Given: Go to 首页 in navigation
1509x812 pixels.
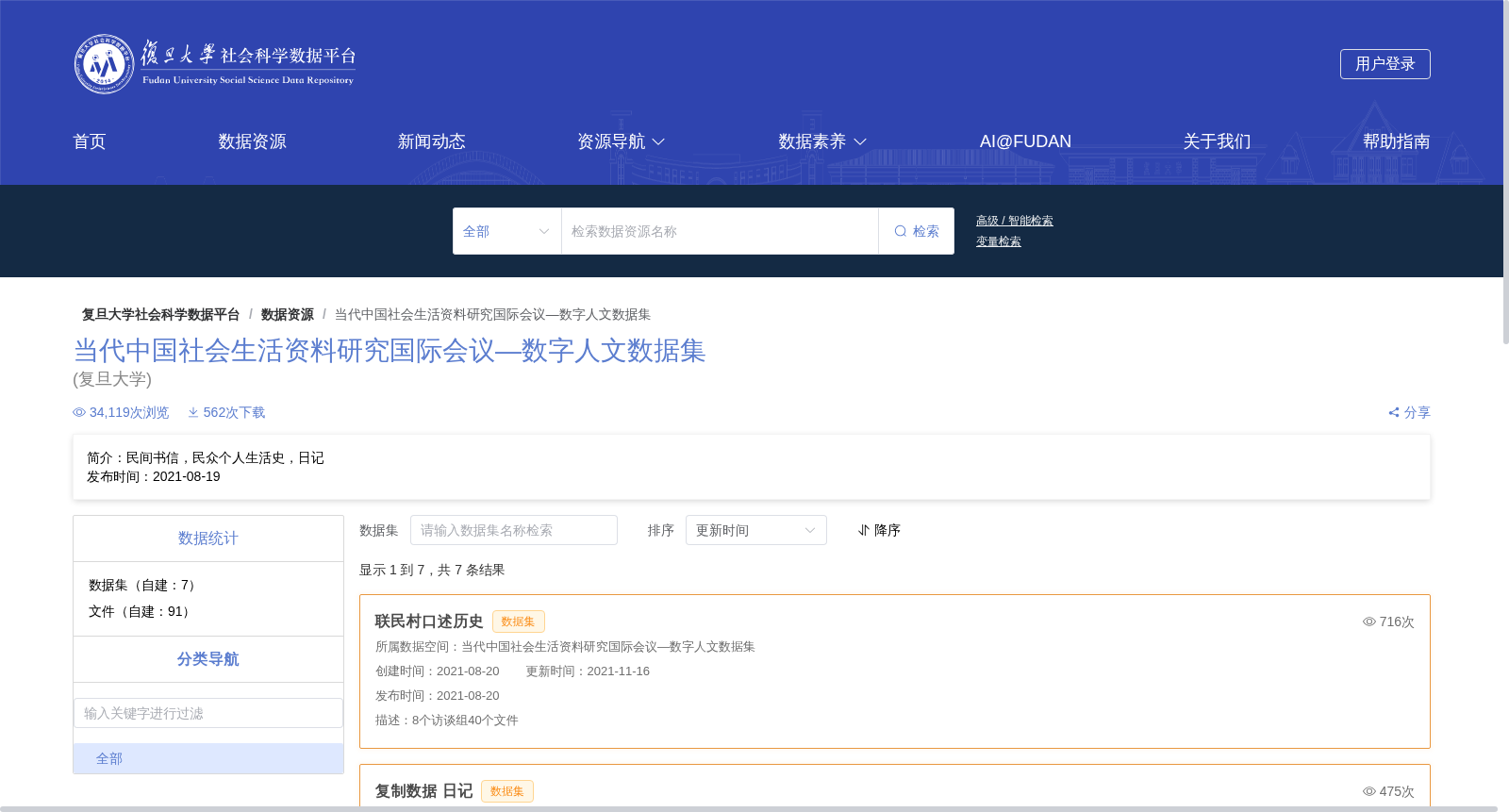Looking at the screenshot, I should tap(90, 141).
